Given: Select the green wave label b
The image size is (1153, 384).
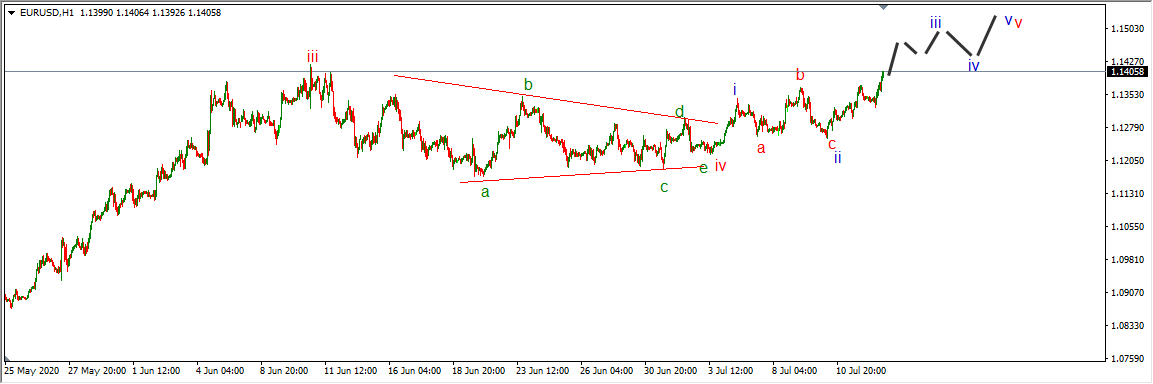Looking at the screenshot, I should pos(528,85).
